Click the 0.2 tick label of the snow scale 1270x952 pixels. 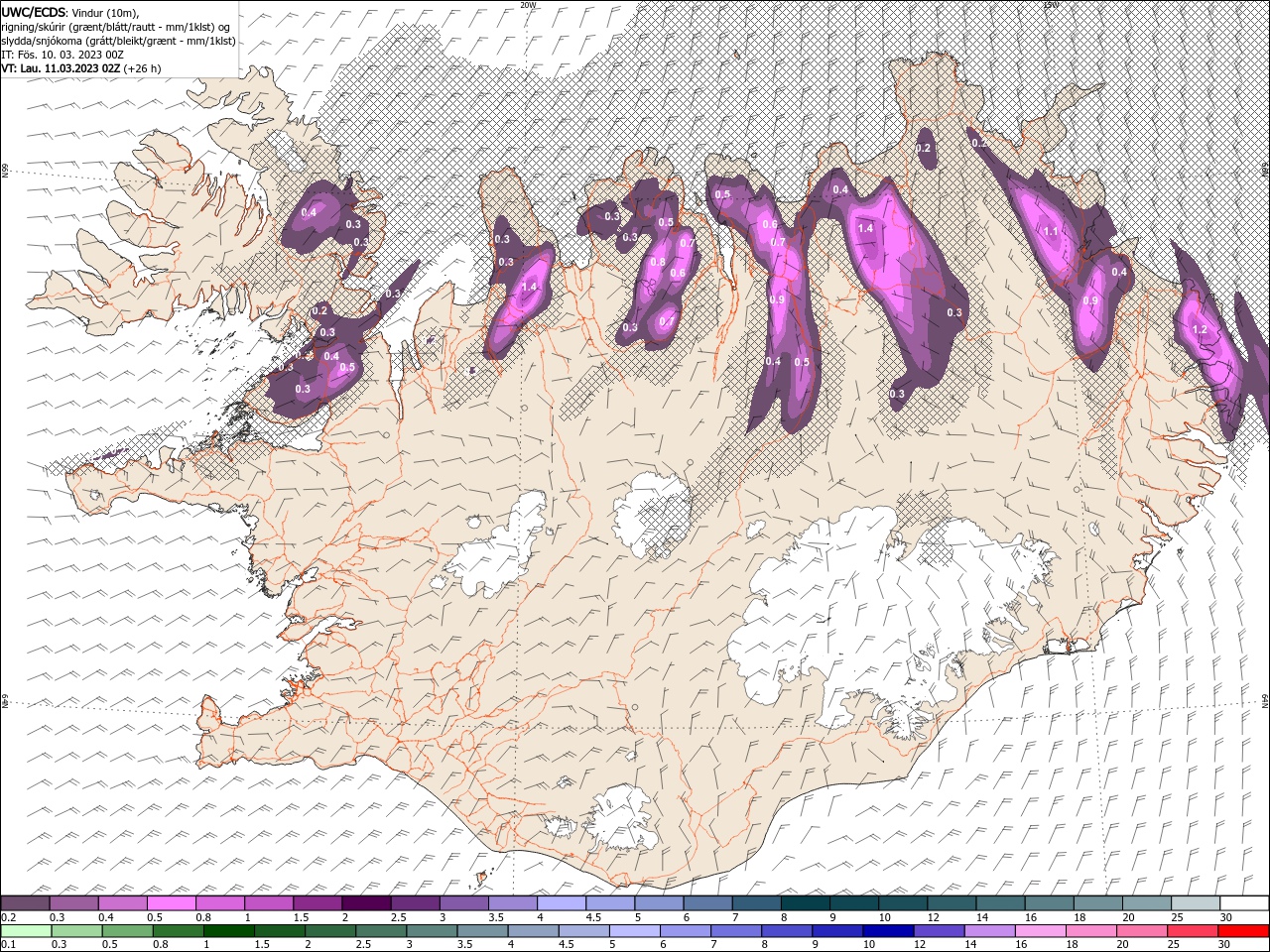(x=8, y=917)
